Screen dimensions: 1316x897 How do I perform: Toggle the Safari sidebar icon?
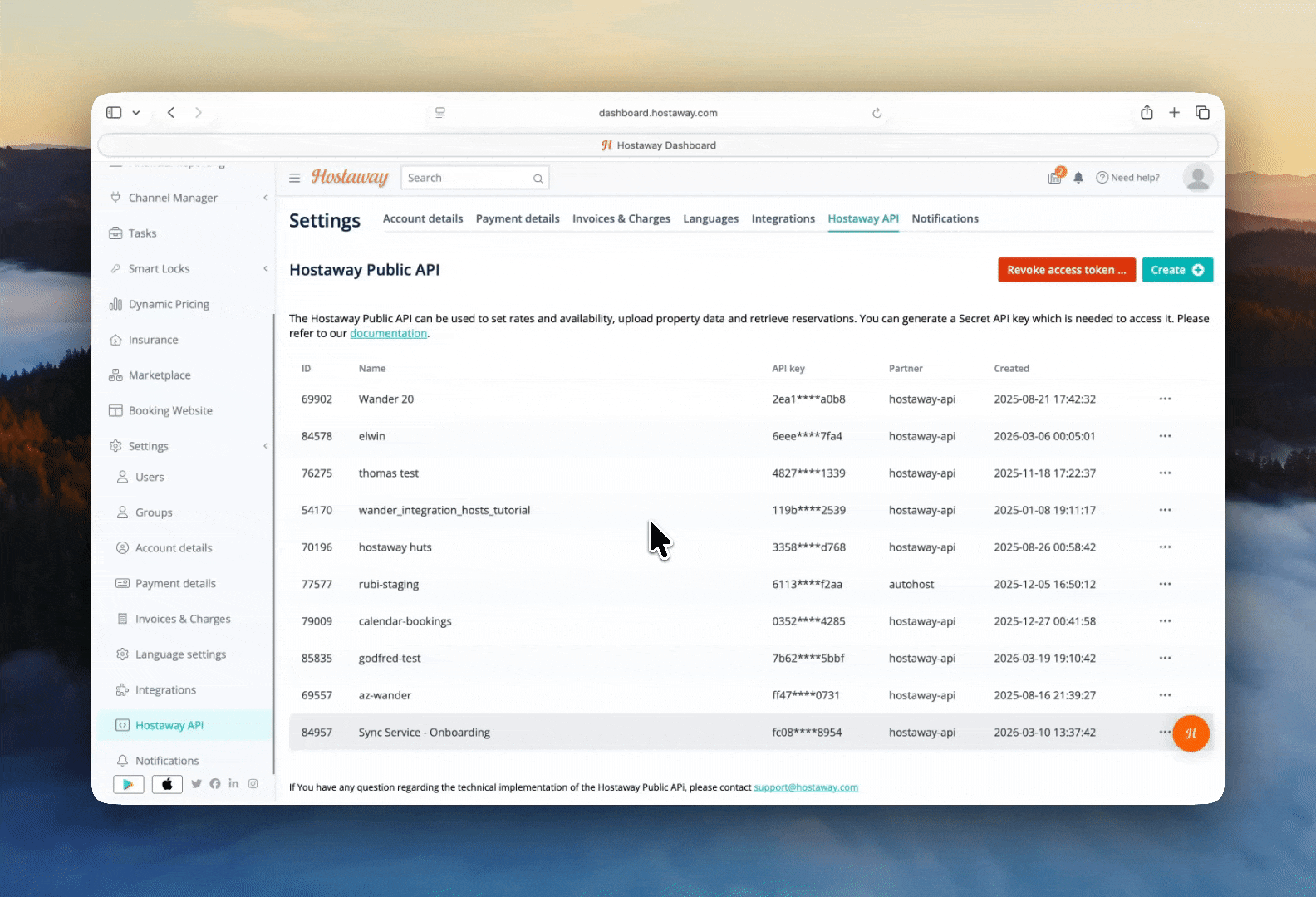[x=114, y=113]
